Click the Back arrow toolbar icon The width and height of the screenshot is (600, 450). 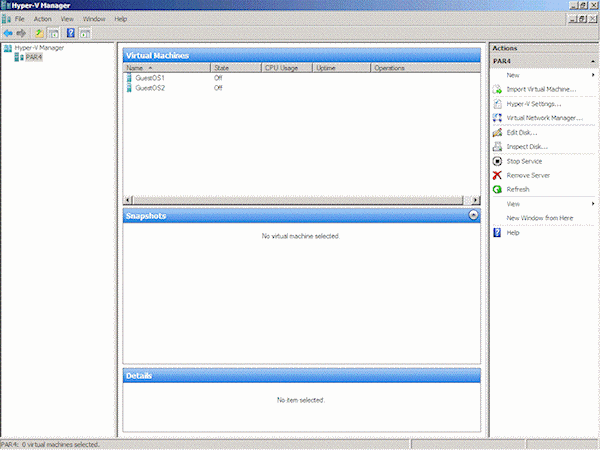(x=8, y=34)
